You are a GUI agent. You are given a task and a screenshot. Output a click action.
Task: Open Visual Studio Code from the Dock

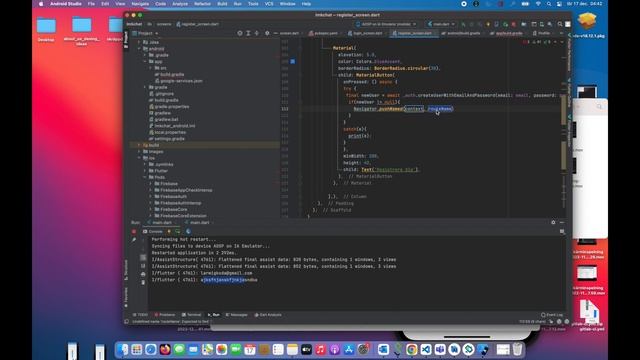click(426, 349)
